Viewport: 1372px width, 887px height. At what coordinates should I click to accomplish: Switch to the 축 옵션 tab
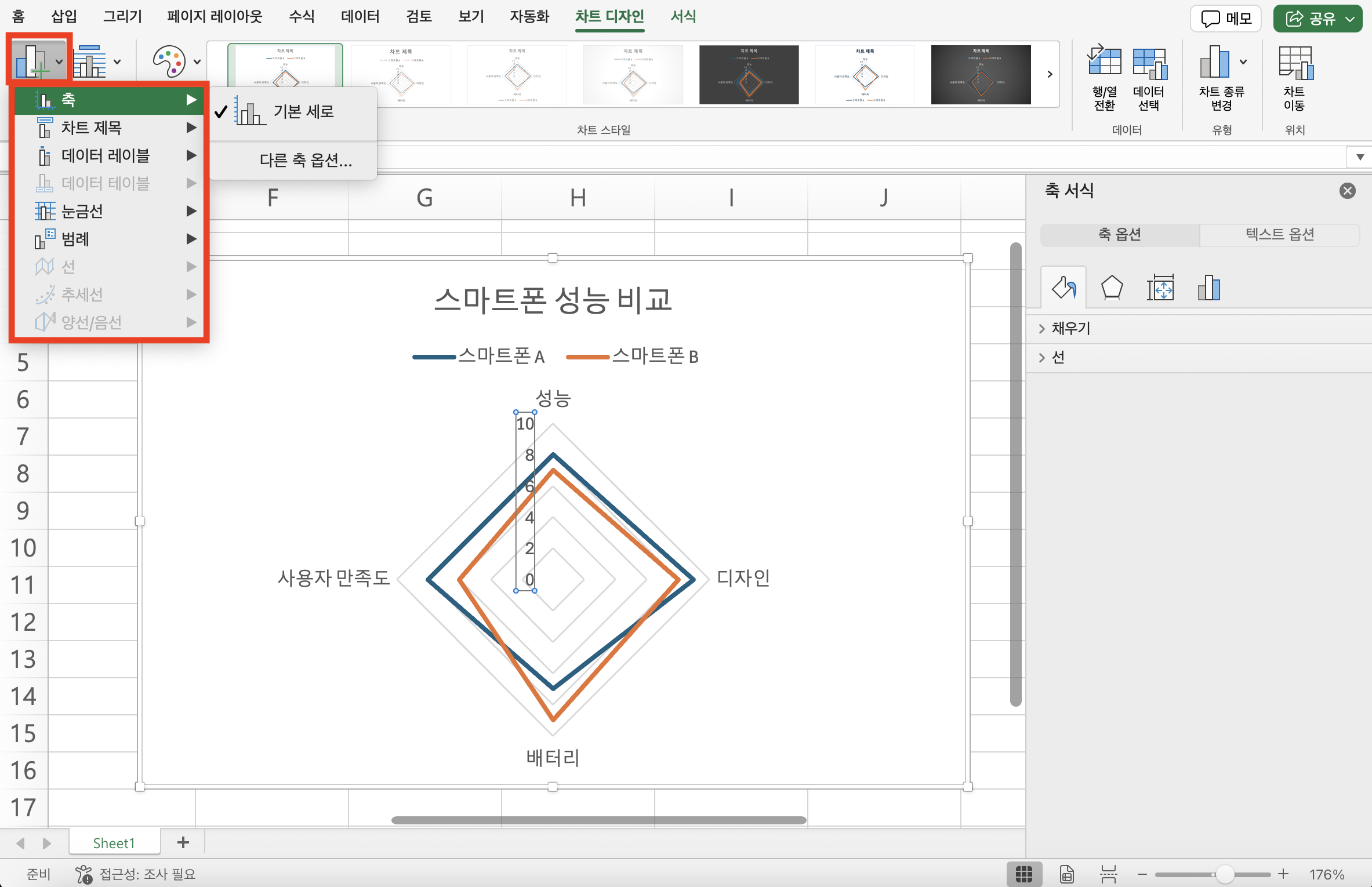click(x=1120, y=235)
